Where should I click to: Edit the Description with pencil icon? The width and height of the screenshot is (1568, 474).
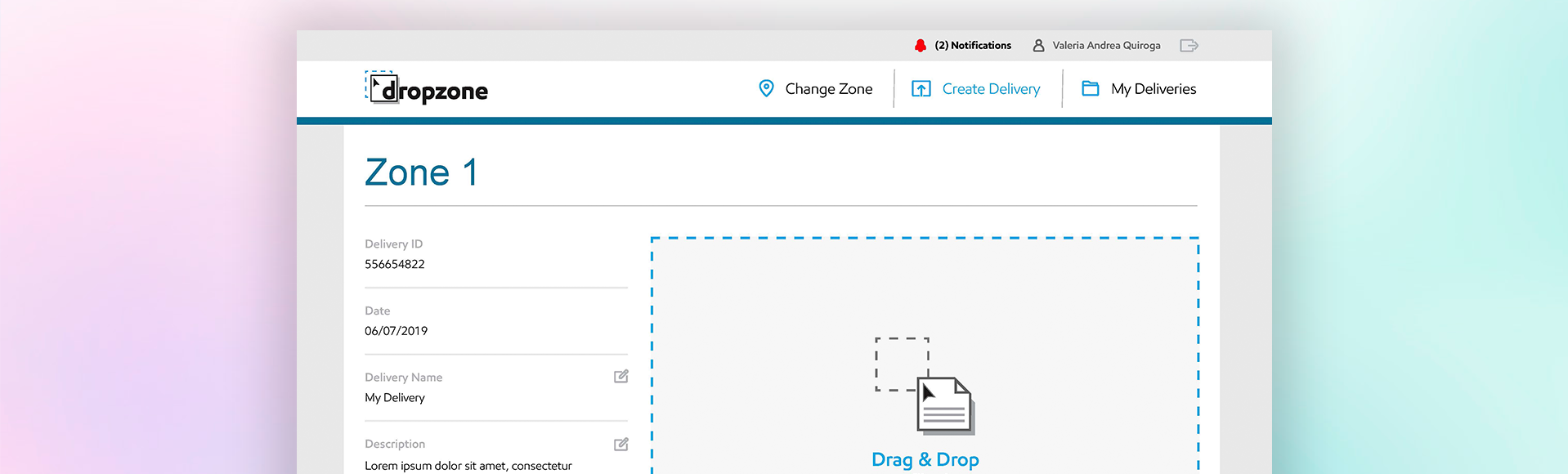click(621, 444)
